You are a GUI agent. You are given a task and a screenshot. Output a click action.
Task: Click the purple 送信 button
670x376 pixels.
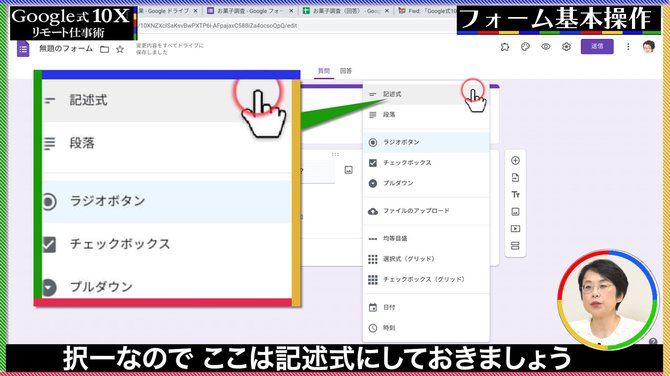point(597,47)
